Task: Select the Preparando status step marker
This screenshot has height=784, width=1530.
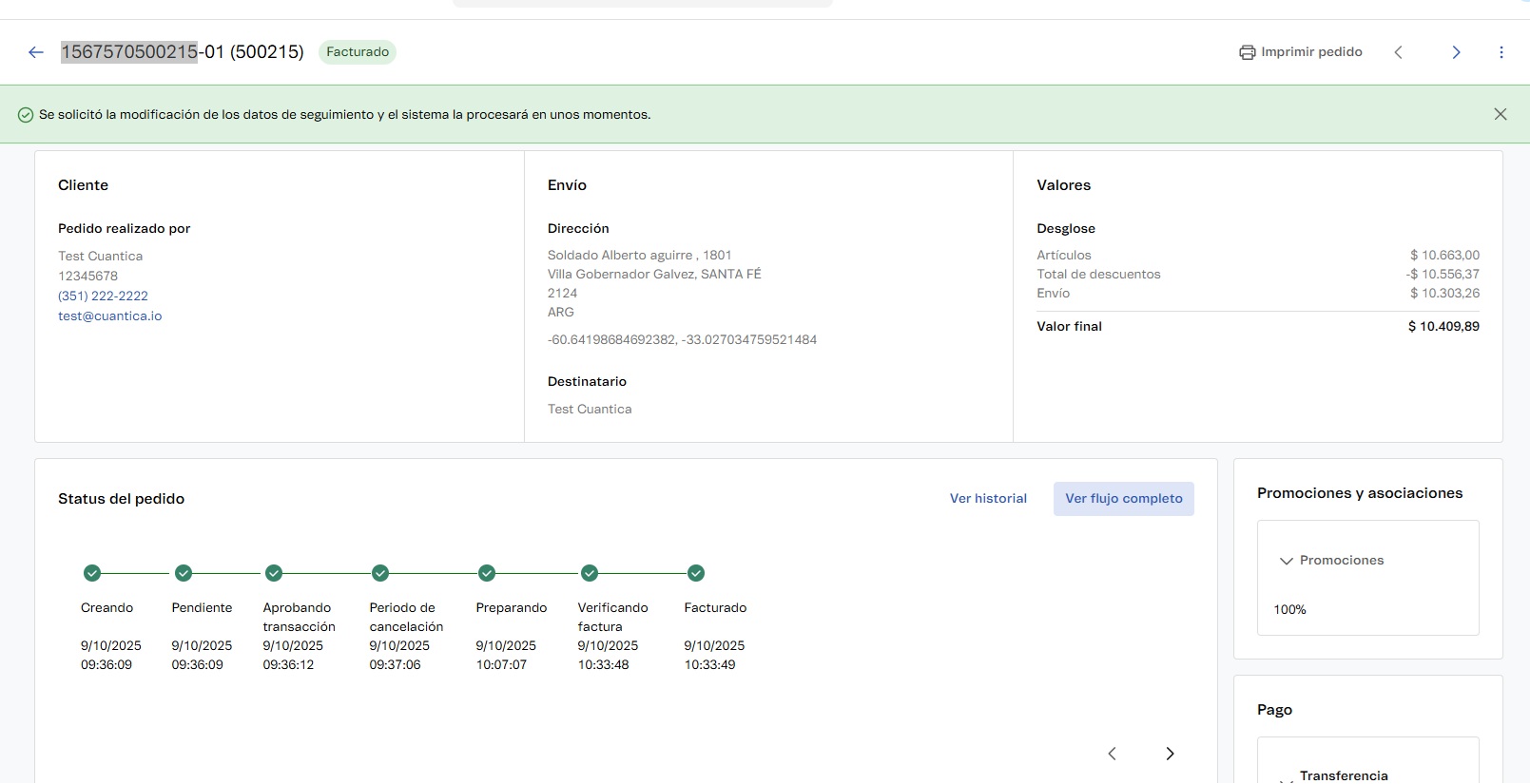Action: point(487,573)
